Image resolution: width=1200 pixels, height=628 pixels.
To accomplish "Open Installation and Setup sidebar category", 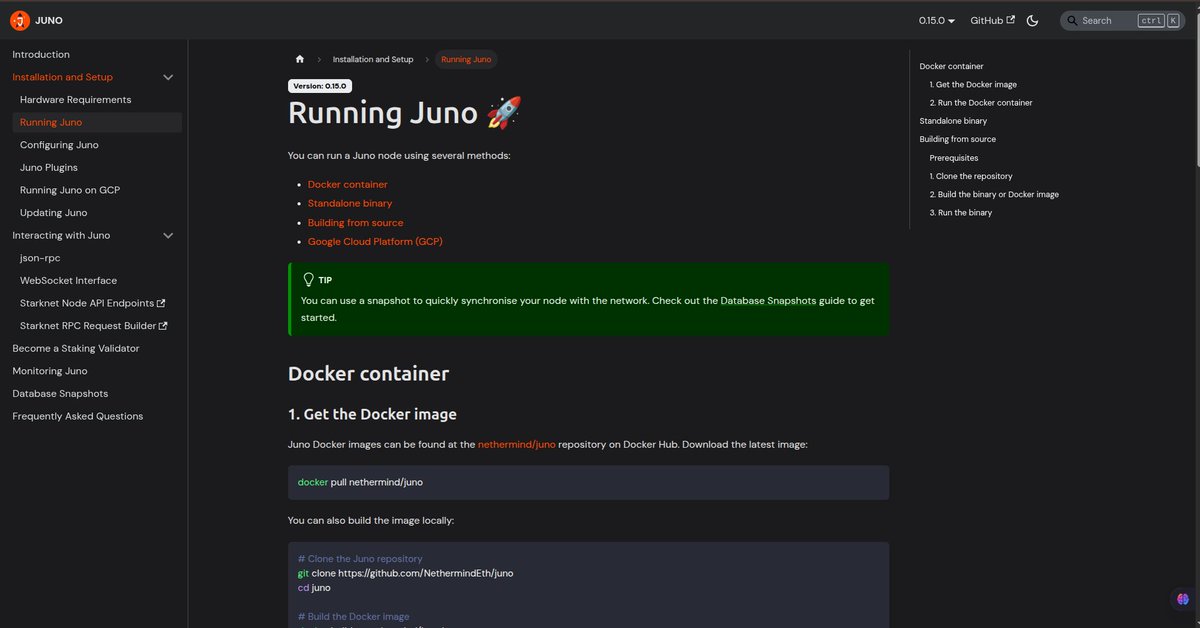I will pyautogui.click(x=62, y=77).
